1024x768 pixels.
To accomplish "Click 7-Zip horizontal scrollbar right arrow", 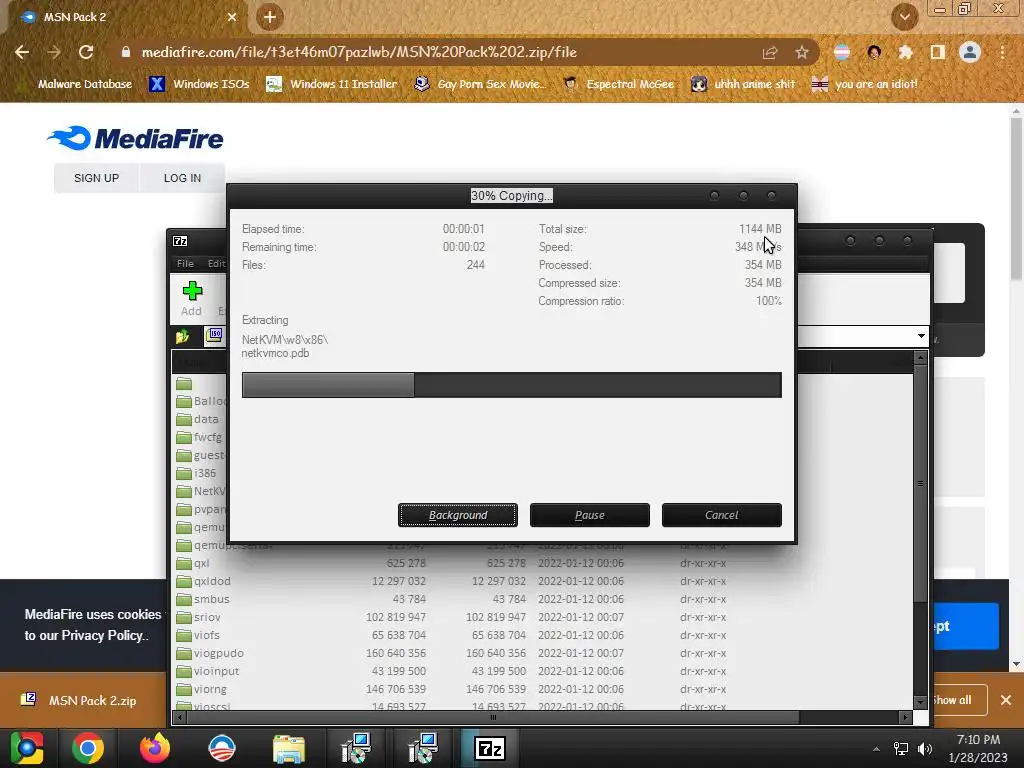I will point(905,717).
